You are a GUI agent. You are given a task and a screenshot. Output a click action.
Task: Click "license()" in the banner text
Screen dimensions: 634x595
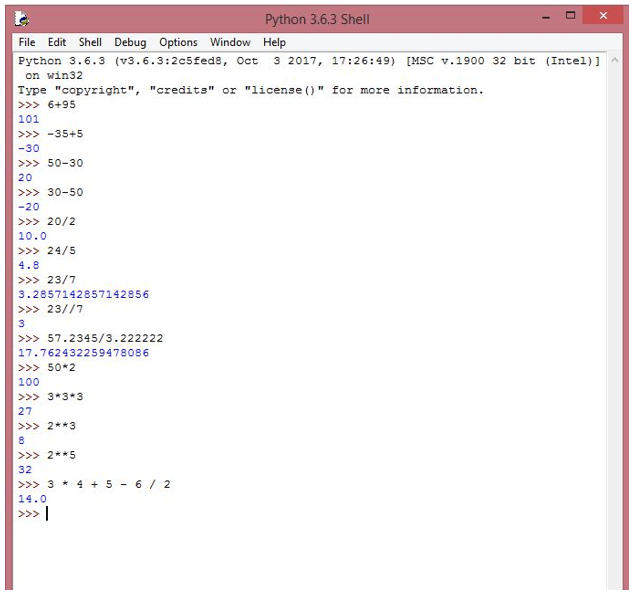[284, 90]
